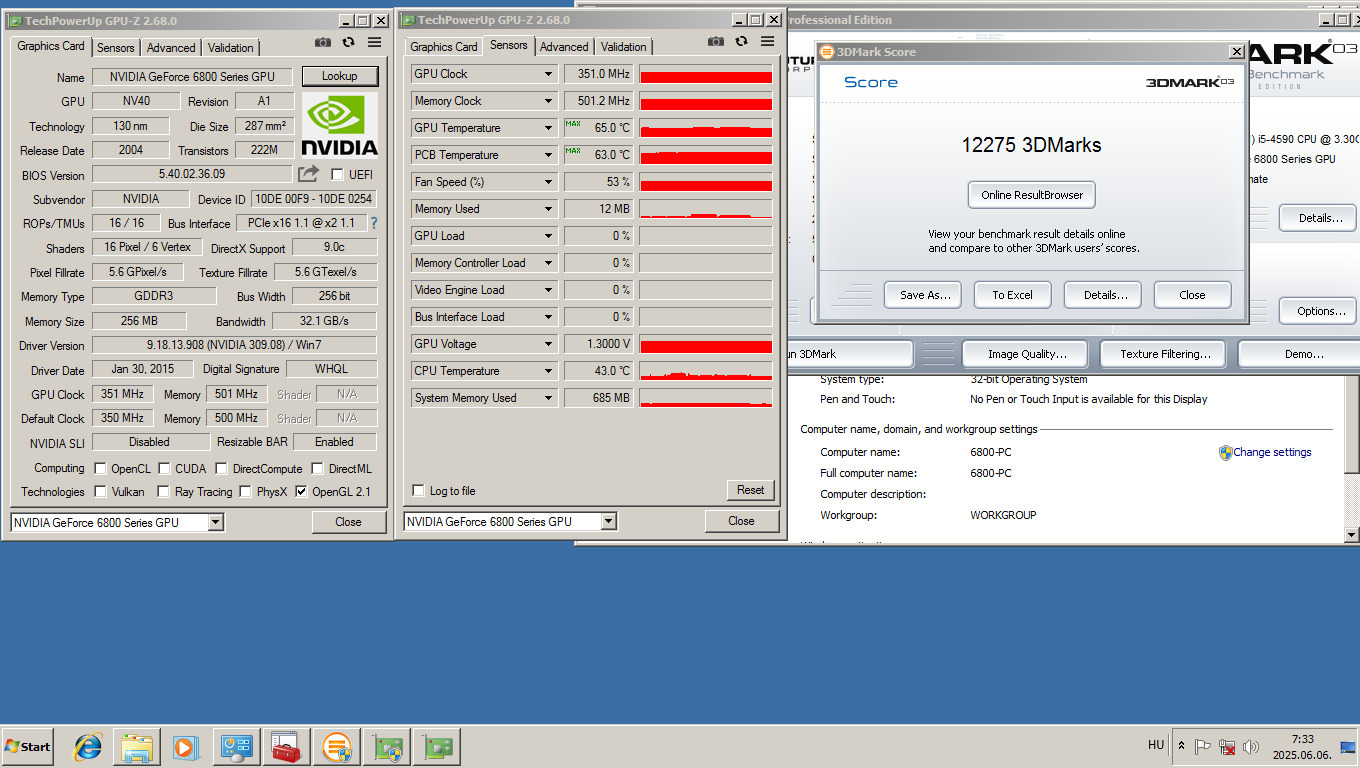Image resolution: width=1360 pixels, height=768 pixels.
Task: Uncheck the OpenGL 2.1 checkbox
Action: (x=301, y=491)
